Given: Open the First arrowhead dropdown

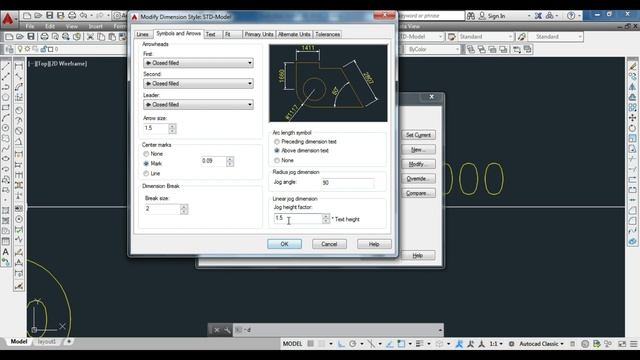Looking at the screenshot, I should [x=198, y=63].
